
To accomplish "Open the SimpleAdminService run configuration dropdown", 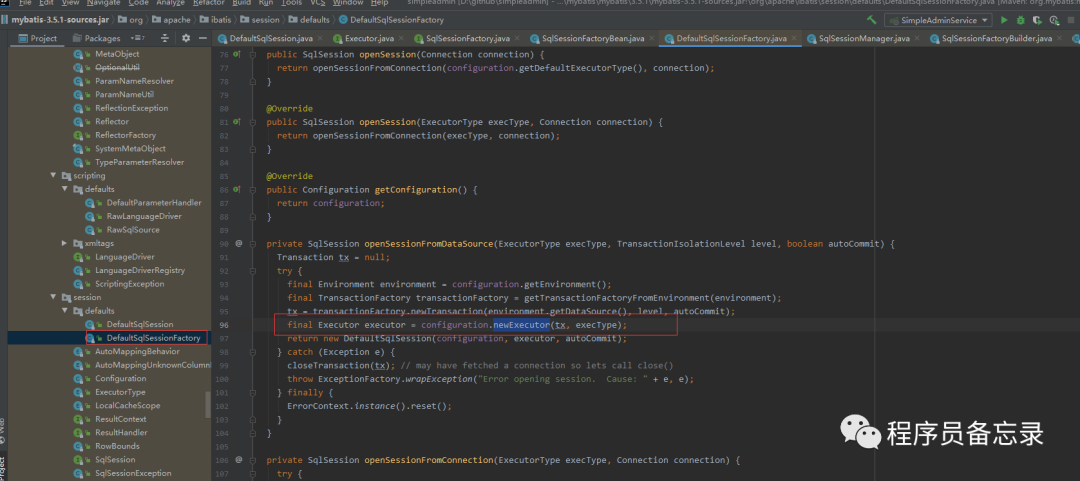I will click(x=938, y=20).
